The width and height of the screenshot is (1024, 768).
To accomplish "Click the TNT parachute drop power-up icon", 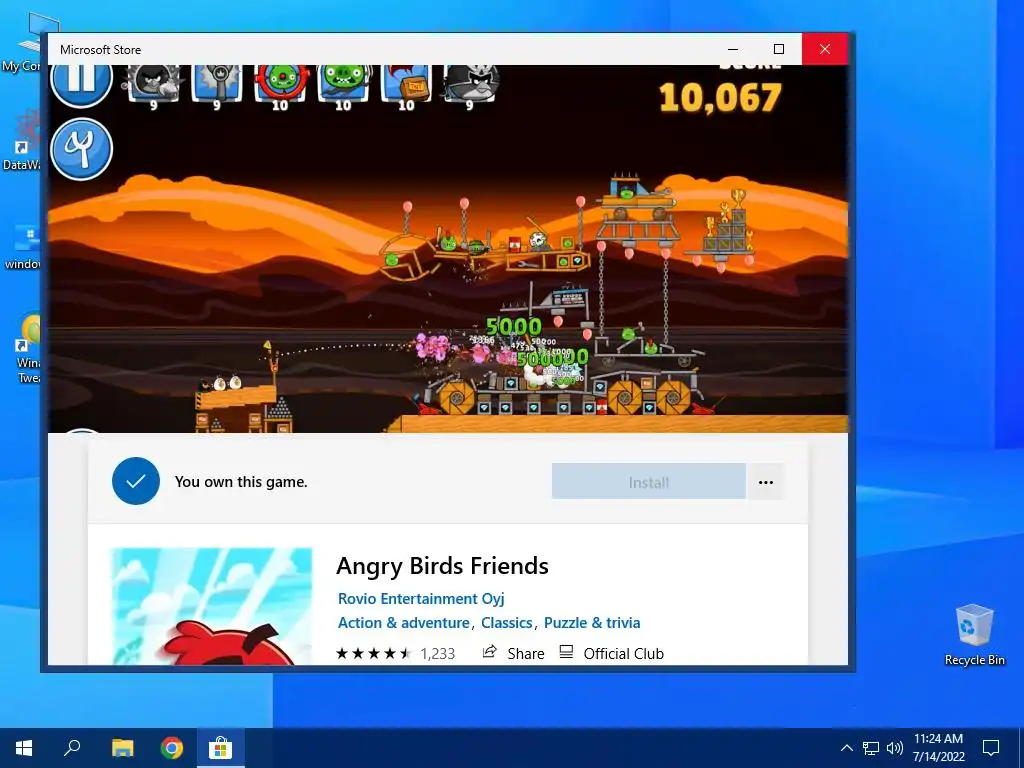I will coord(406,85).
